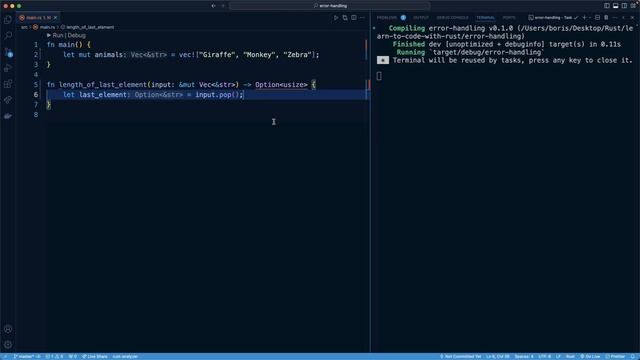The image size is (640, 360).
Task: Click the UTF-8 encoding indicator
Action: 544,356
